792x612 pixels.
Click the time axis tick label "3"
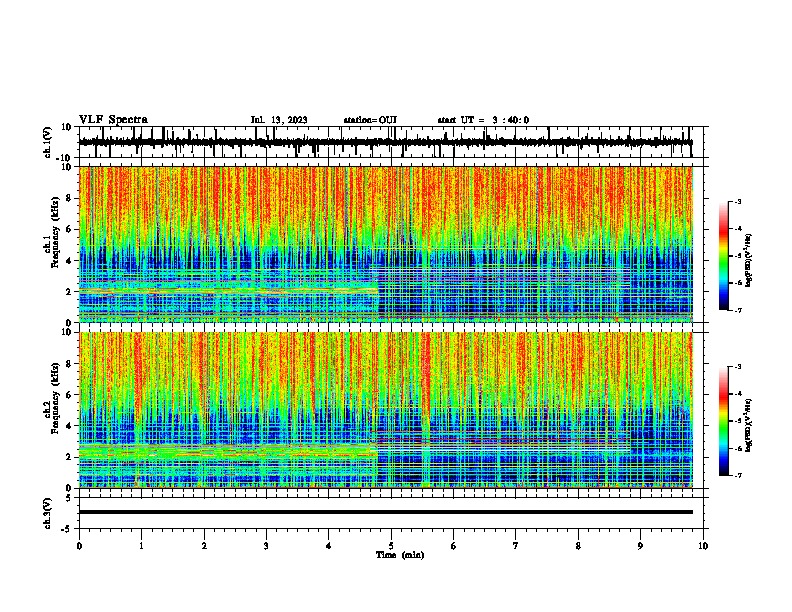(x=266, y=546)
